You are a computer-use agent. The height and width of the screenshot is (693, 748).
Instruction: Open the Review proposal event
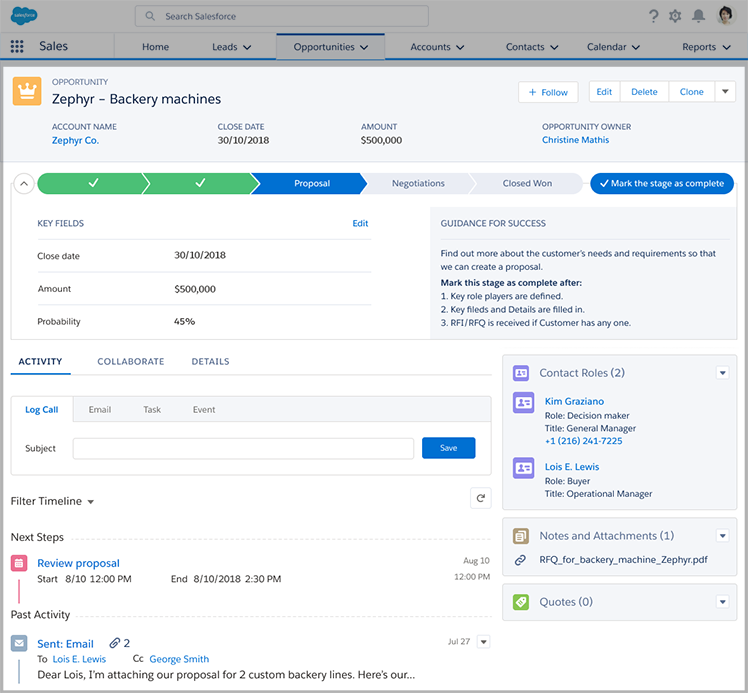click(78, 563)
